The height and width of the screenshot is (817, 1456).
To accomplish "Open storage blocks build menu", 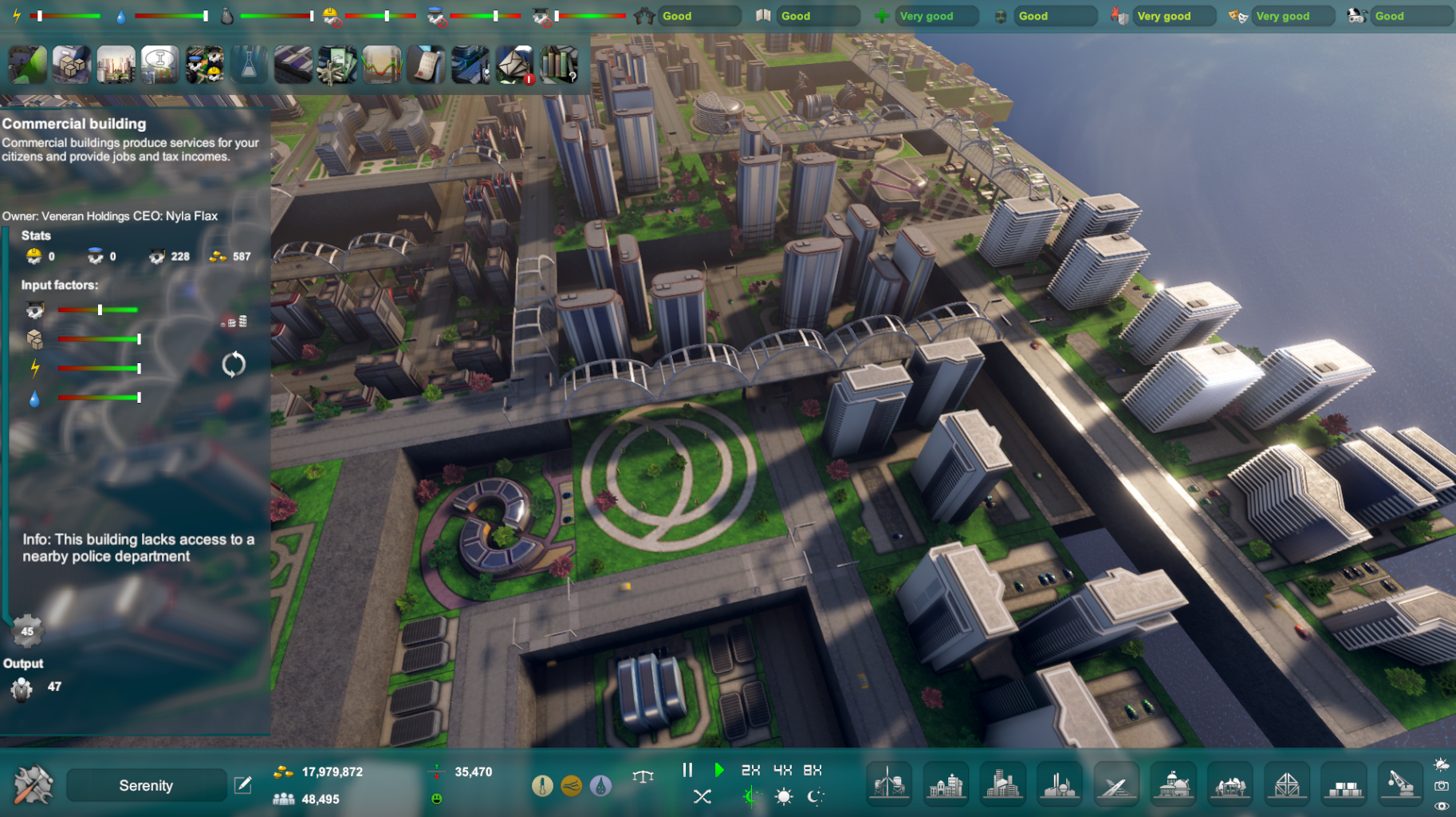I will [x=1344, y=784].
